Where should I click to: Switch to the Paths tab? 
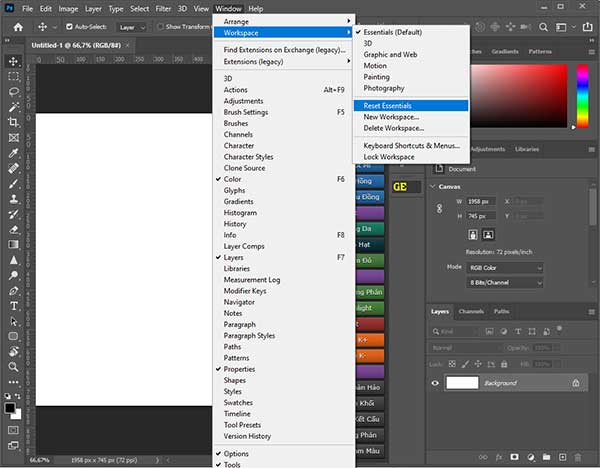501,311
